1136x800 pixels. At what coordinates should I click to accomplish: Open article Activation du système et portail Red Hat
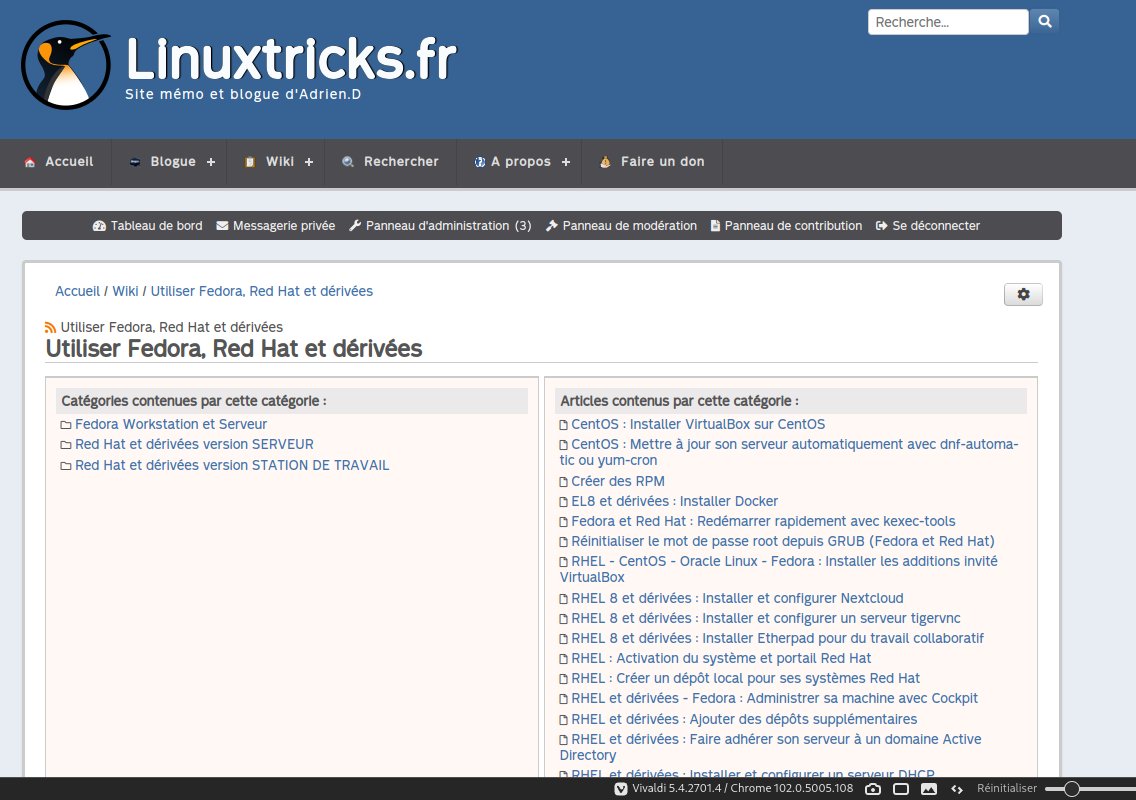coord(721,658)
